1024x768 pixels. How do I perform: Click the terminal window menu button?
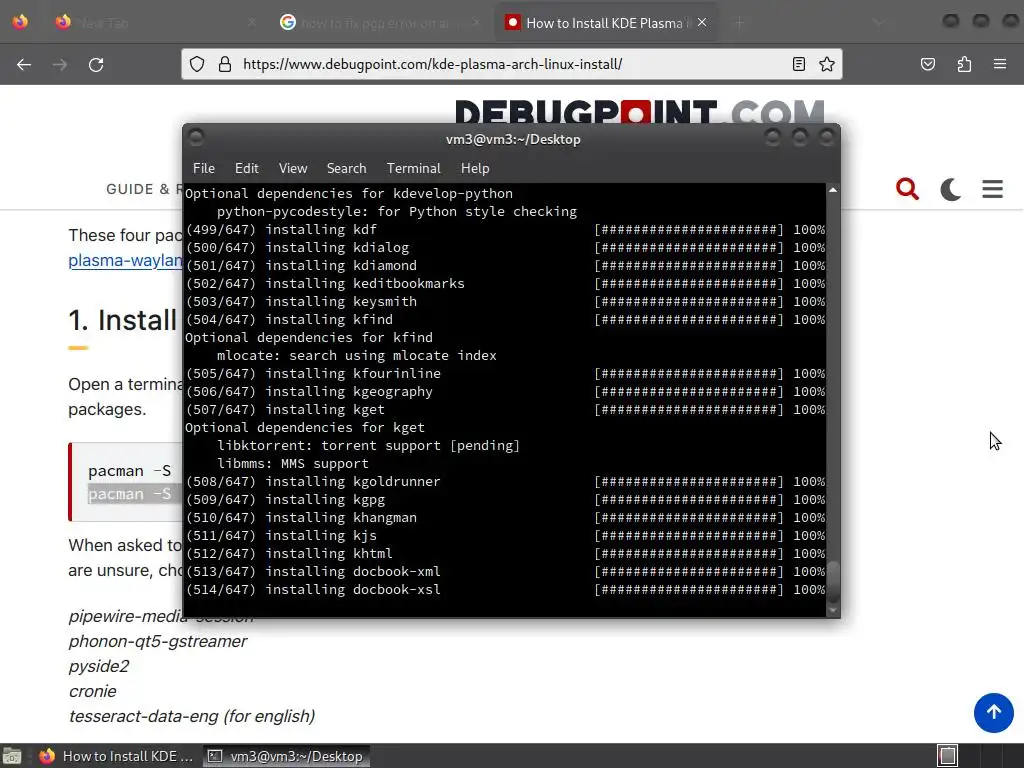[x=196, y=138]
